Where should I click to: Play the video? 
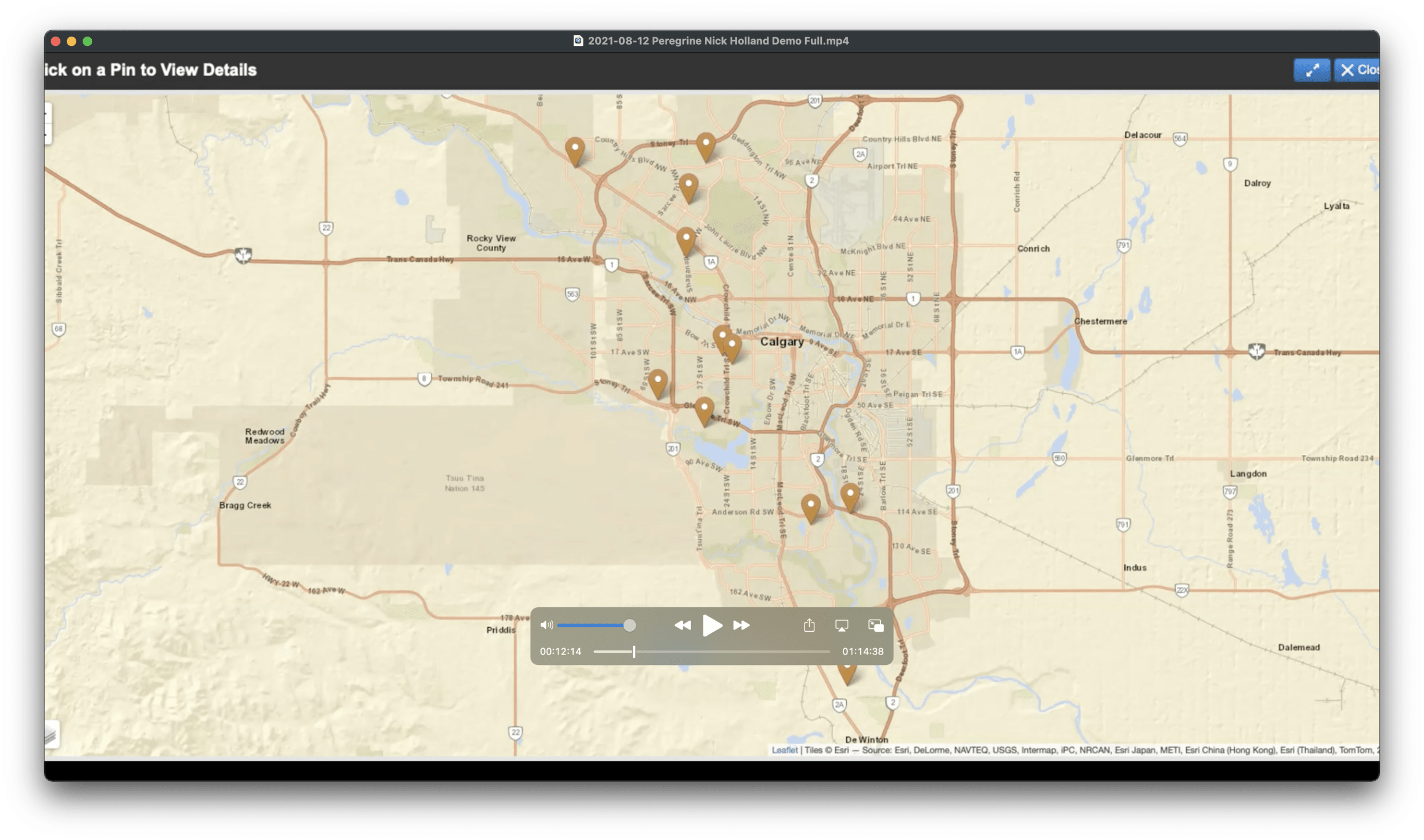tap(712, 625)
